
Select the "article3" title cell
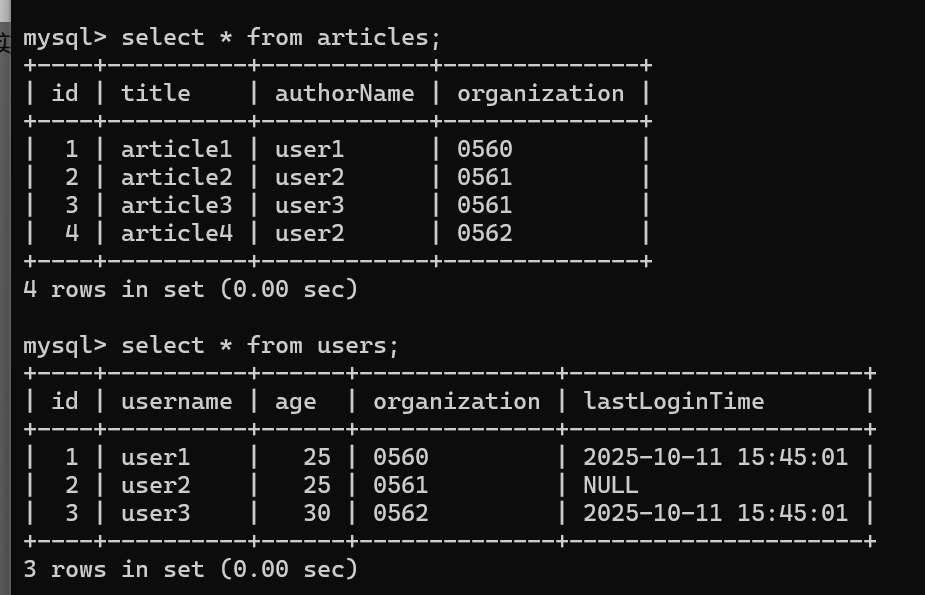coord(176,206)
